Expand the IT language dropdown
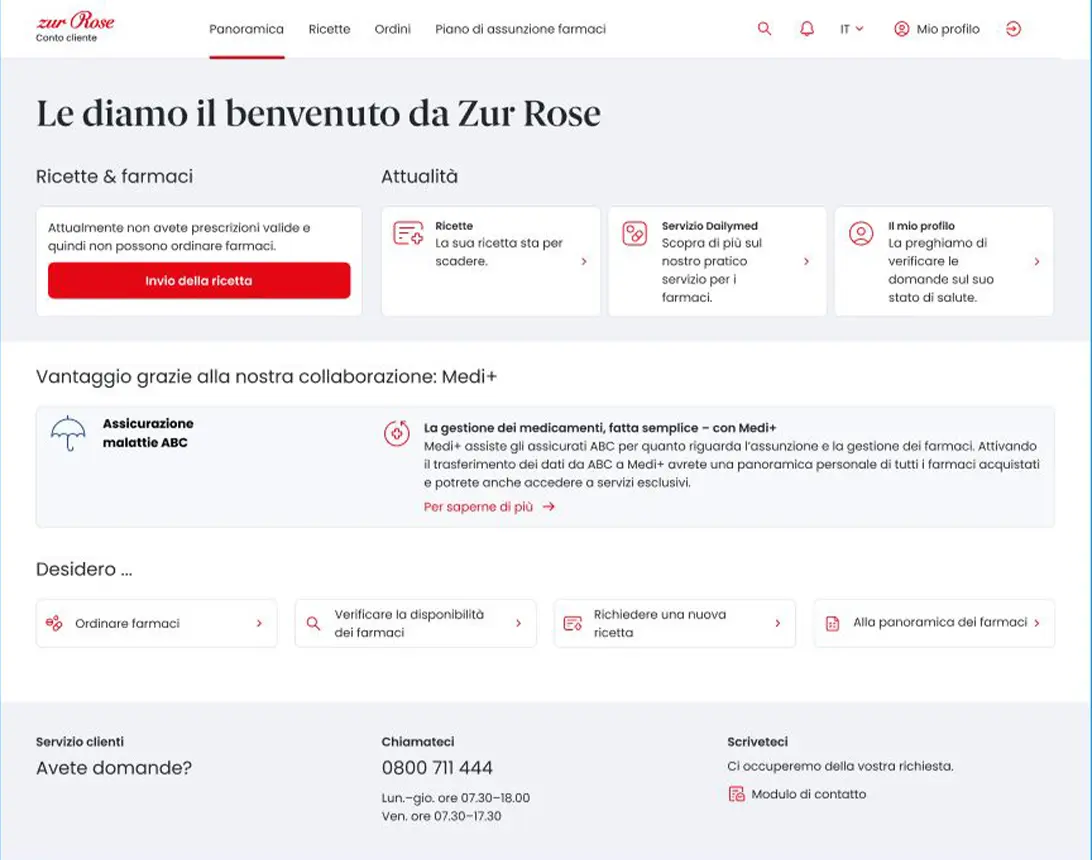The width and height of the screenshot is (1092, 860). coord(851,29)
